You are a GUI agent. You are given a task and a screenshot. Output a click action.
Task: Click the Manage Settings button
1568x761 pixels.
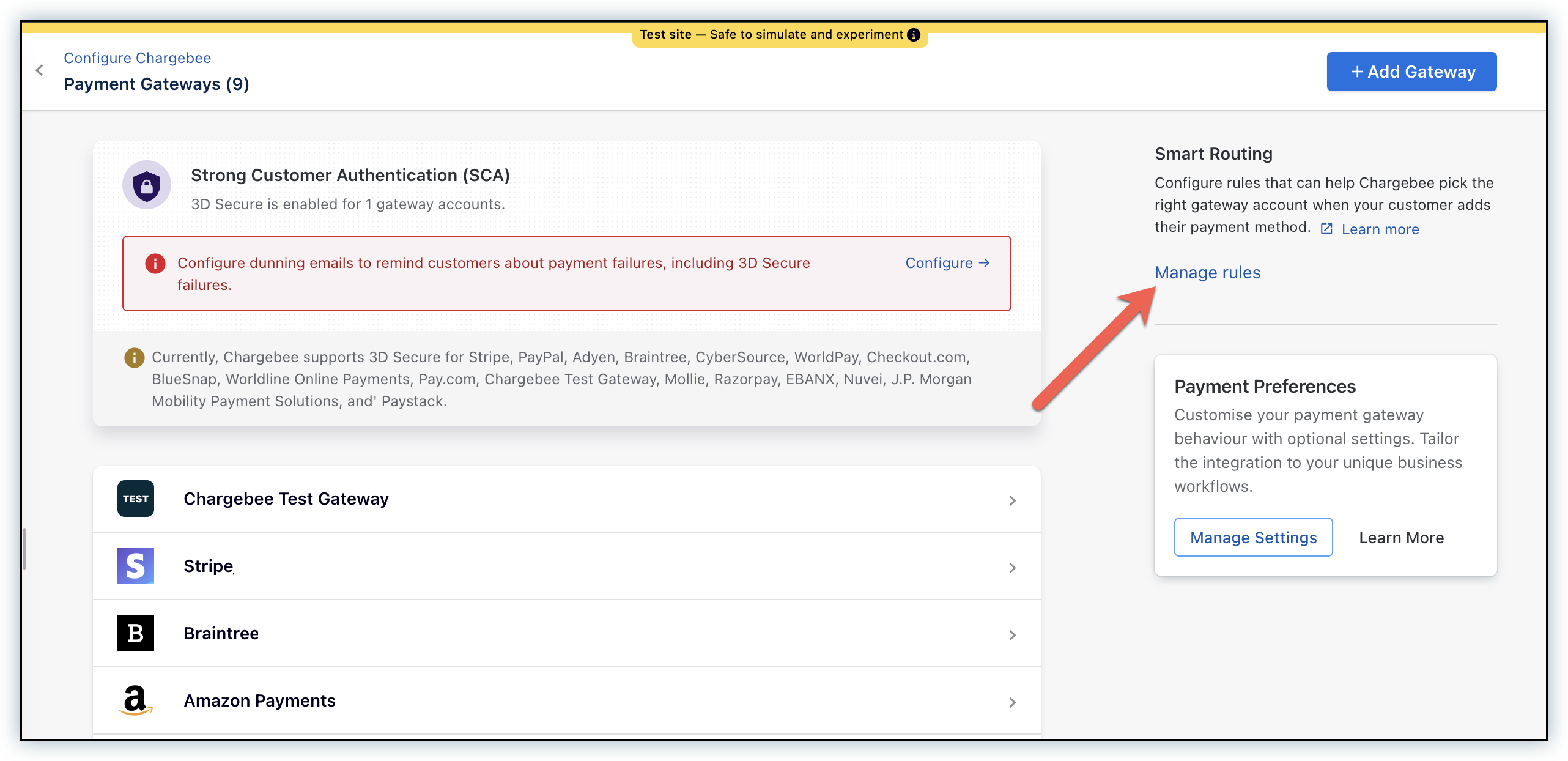(1253, 537)
